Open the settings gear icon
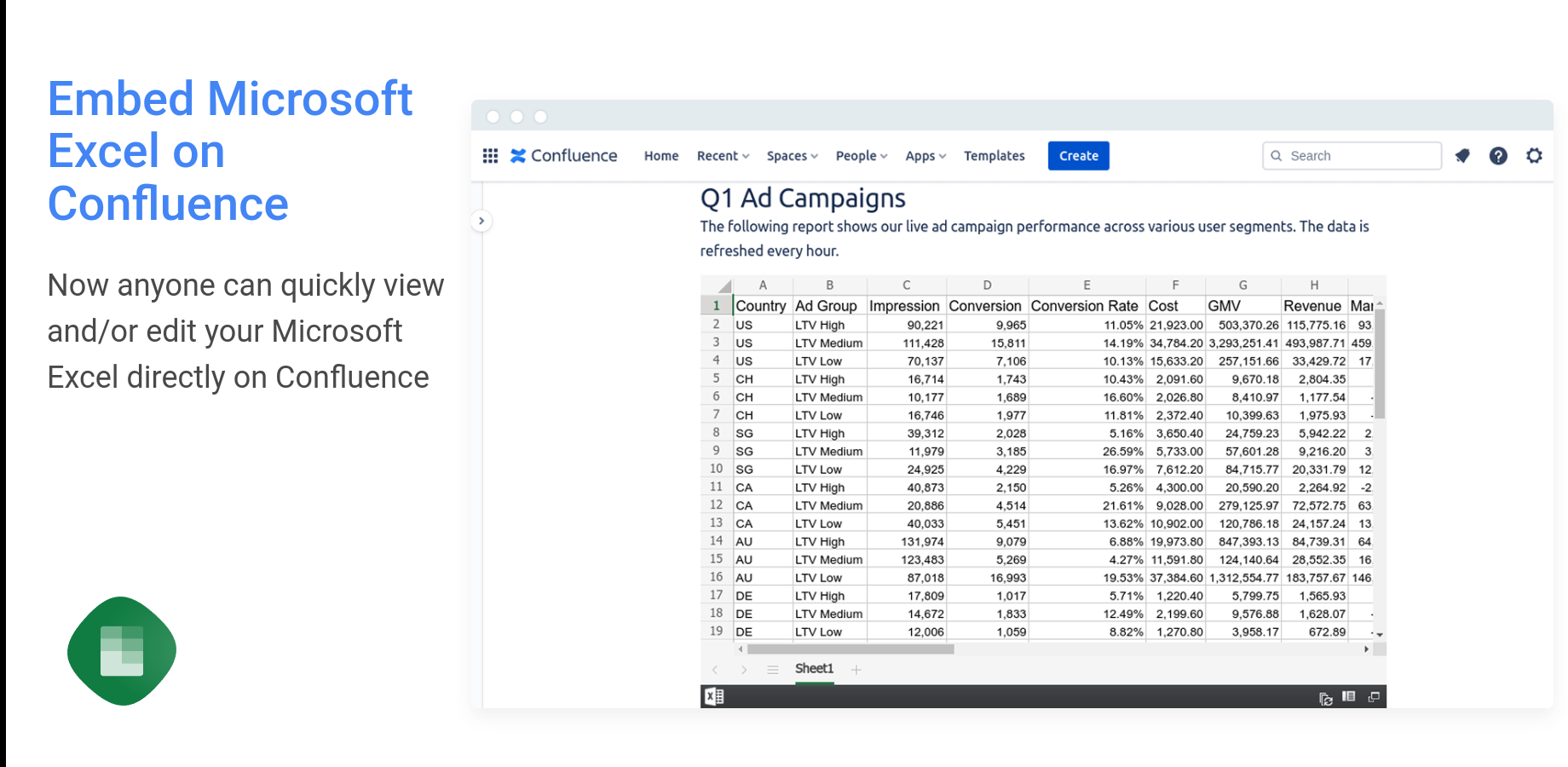Image resolution: width=1568 pixels, height=767 pixels. pyautogui.click(x=1534, y=156)
